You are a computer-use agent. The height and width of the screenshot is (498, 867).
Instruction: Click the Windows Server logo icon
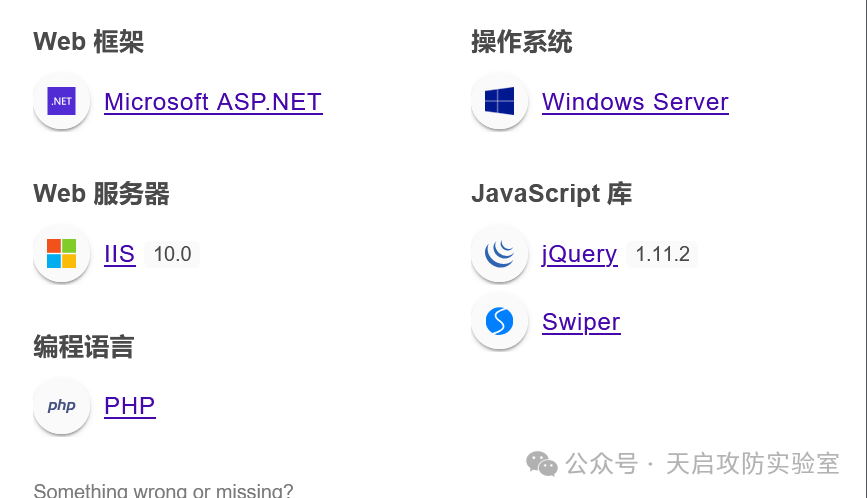click(499, 101)
